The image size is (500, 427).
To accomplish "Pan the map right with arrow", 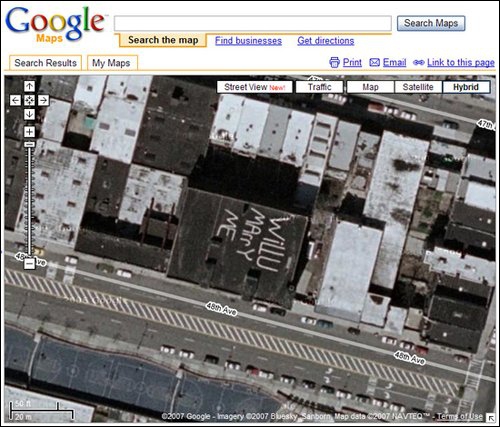I will coord(44,100).
